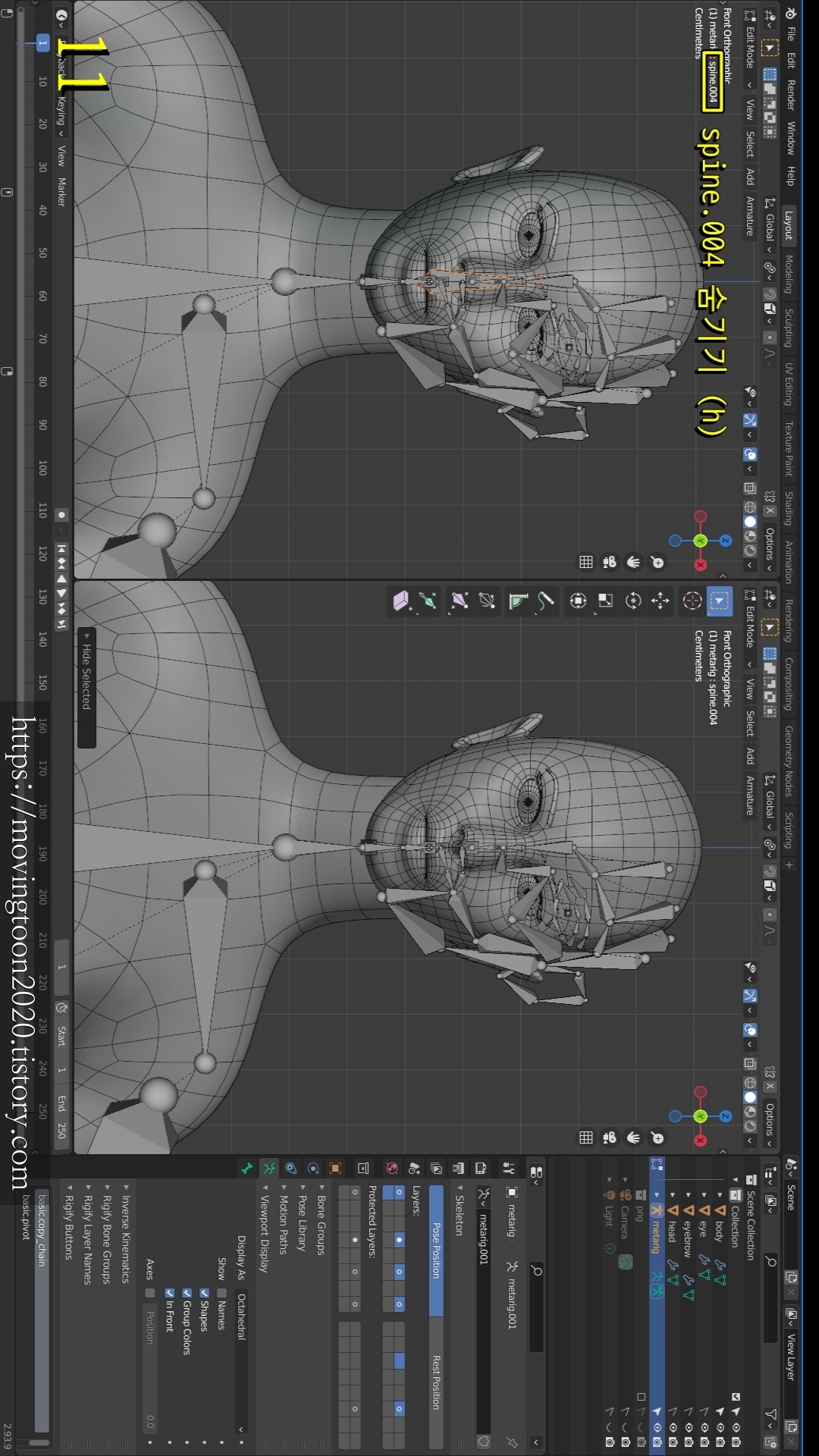Select the Scale tool in the toolbar
This screenshot has height=1456, width=819.
(x=605, y=601)
